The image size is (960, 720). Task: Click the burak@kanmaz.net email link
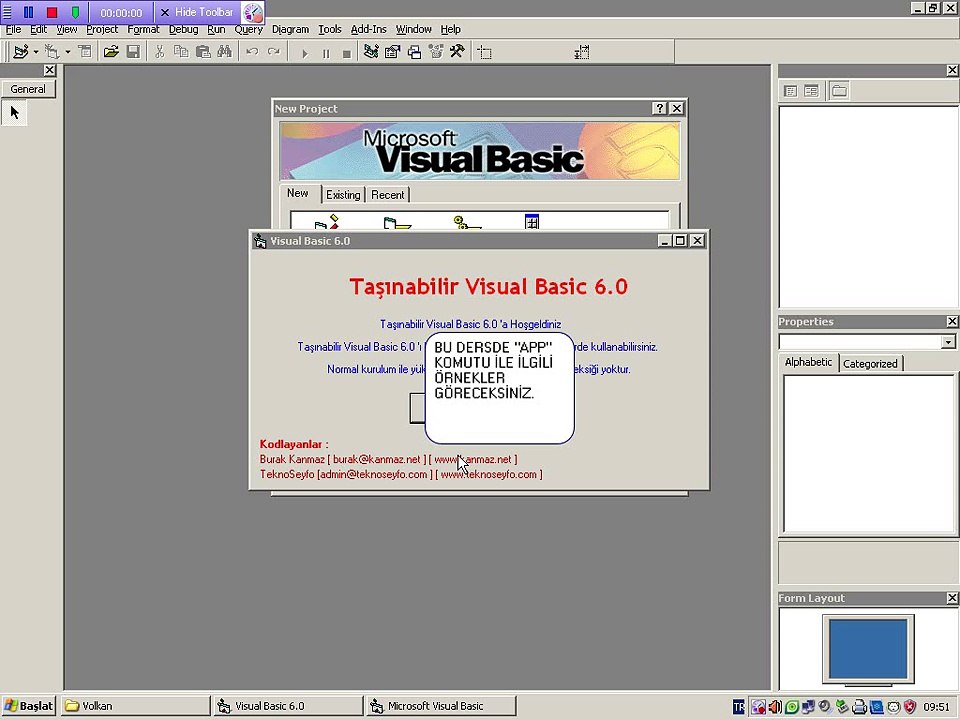[x=377, y=459]
